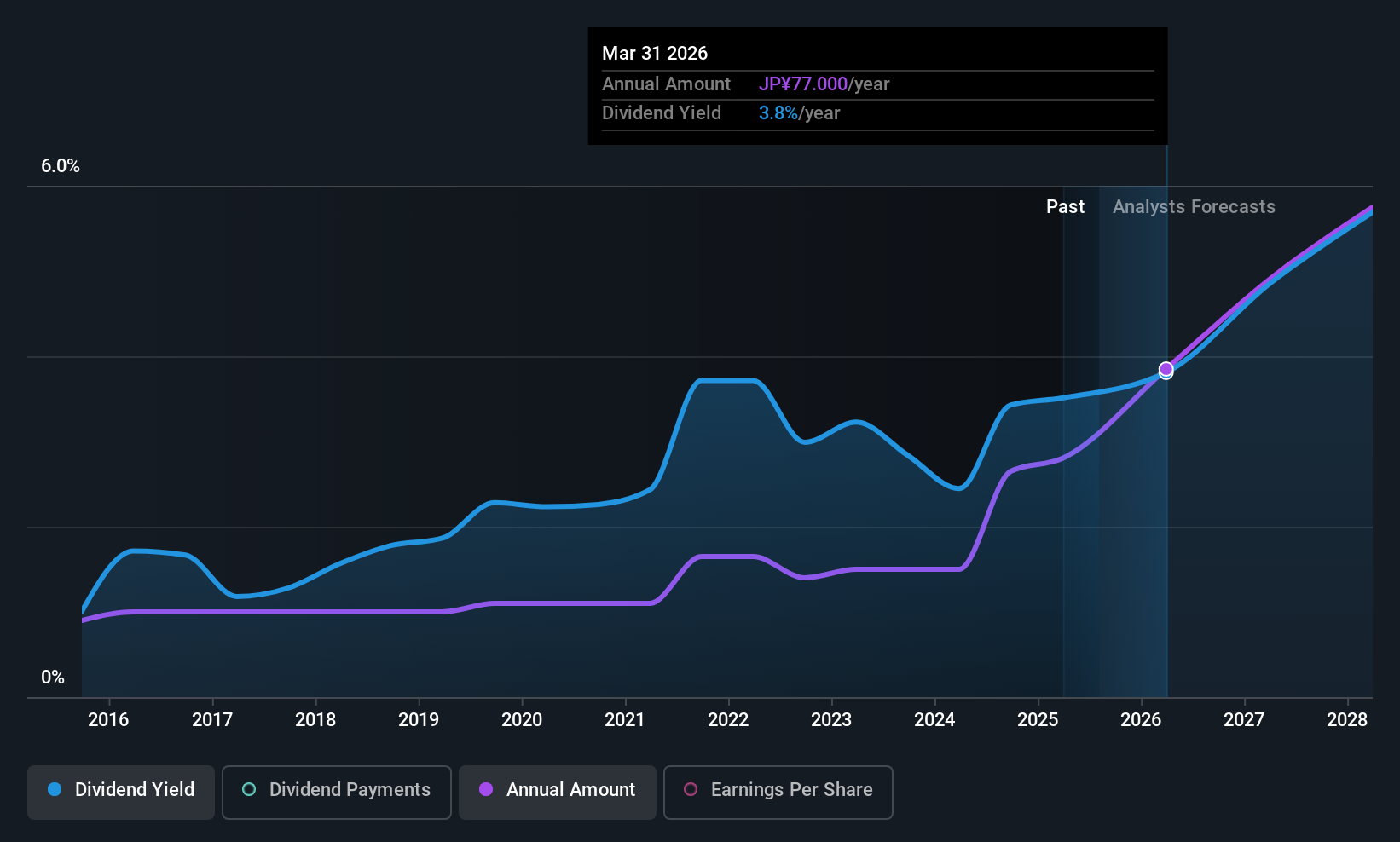Image resolution: width=1400 pixels, height=842 pixels.
Task: Toggle the Annual Amount legend button
Action: pyautogui.click(x=558, y=792)
